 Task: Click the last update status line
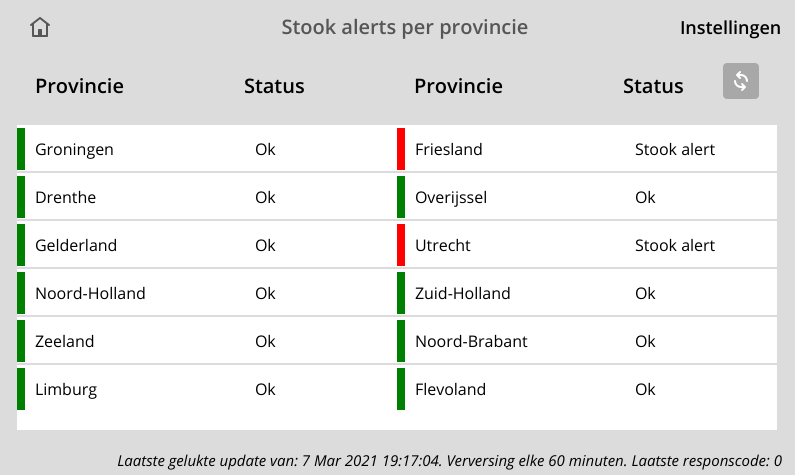tap(450, 461)
